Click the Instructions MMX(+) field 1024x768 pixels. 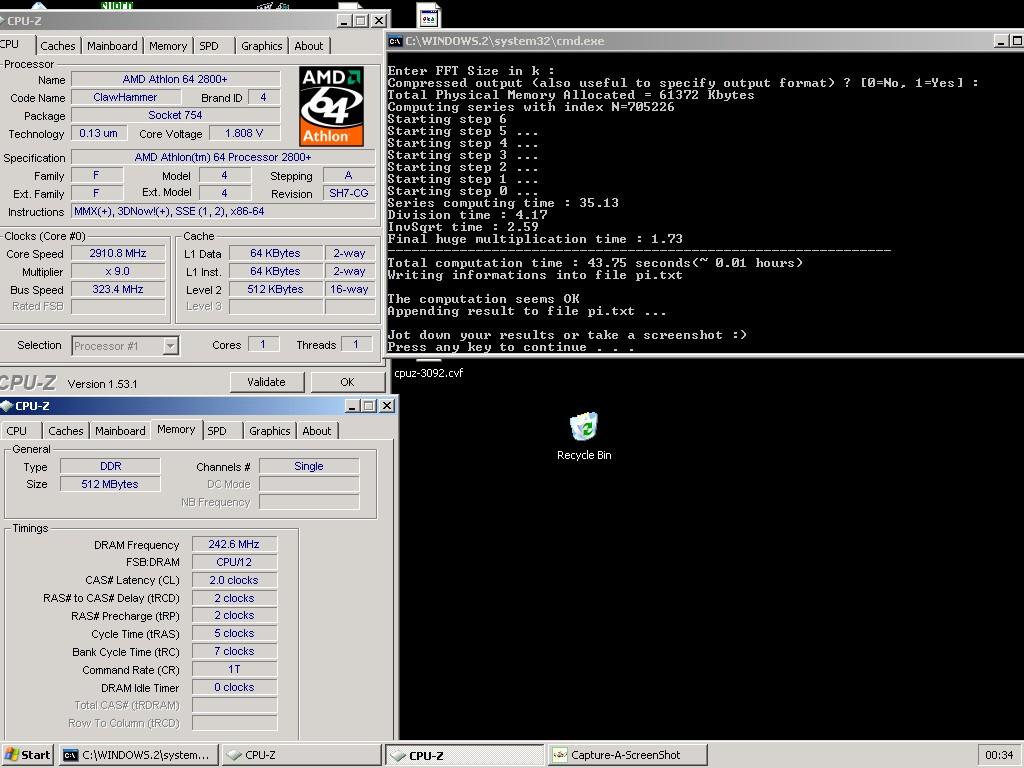coord(223,212)
